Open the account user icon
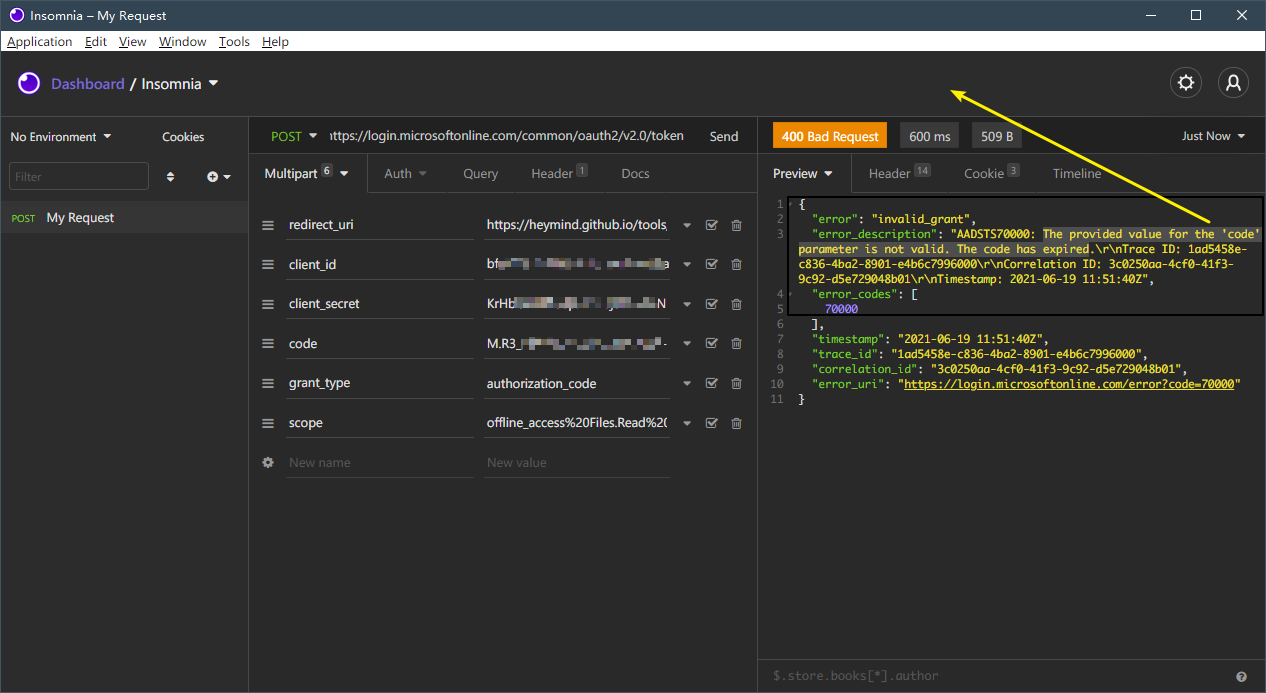Image resolution: width=1266 pixels, height=693 pixels. click(1234, 83)
